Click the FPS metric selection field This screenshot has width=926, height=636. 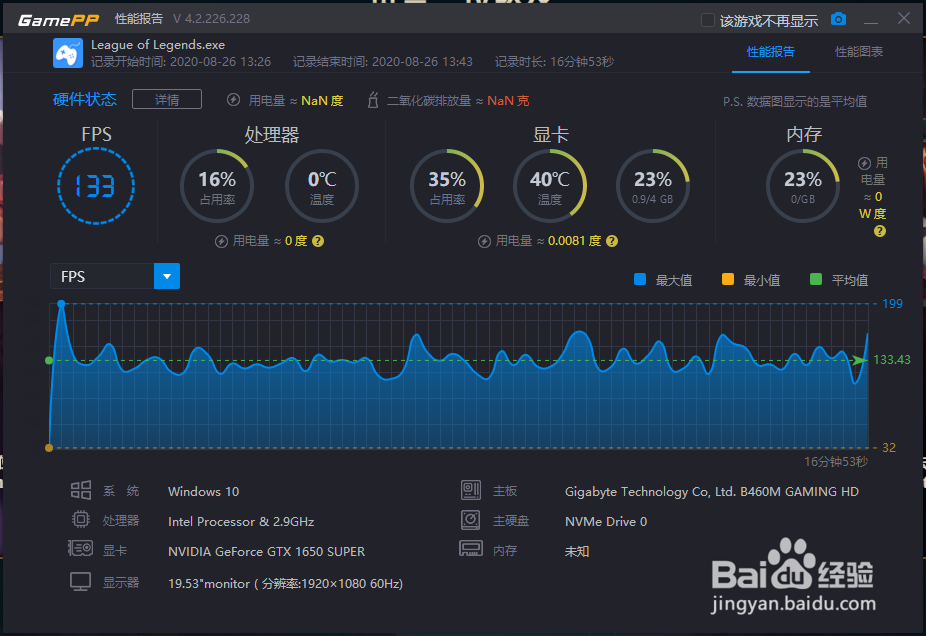coord(102,276)
